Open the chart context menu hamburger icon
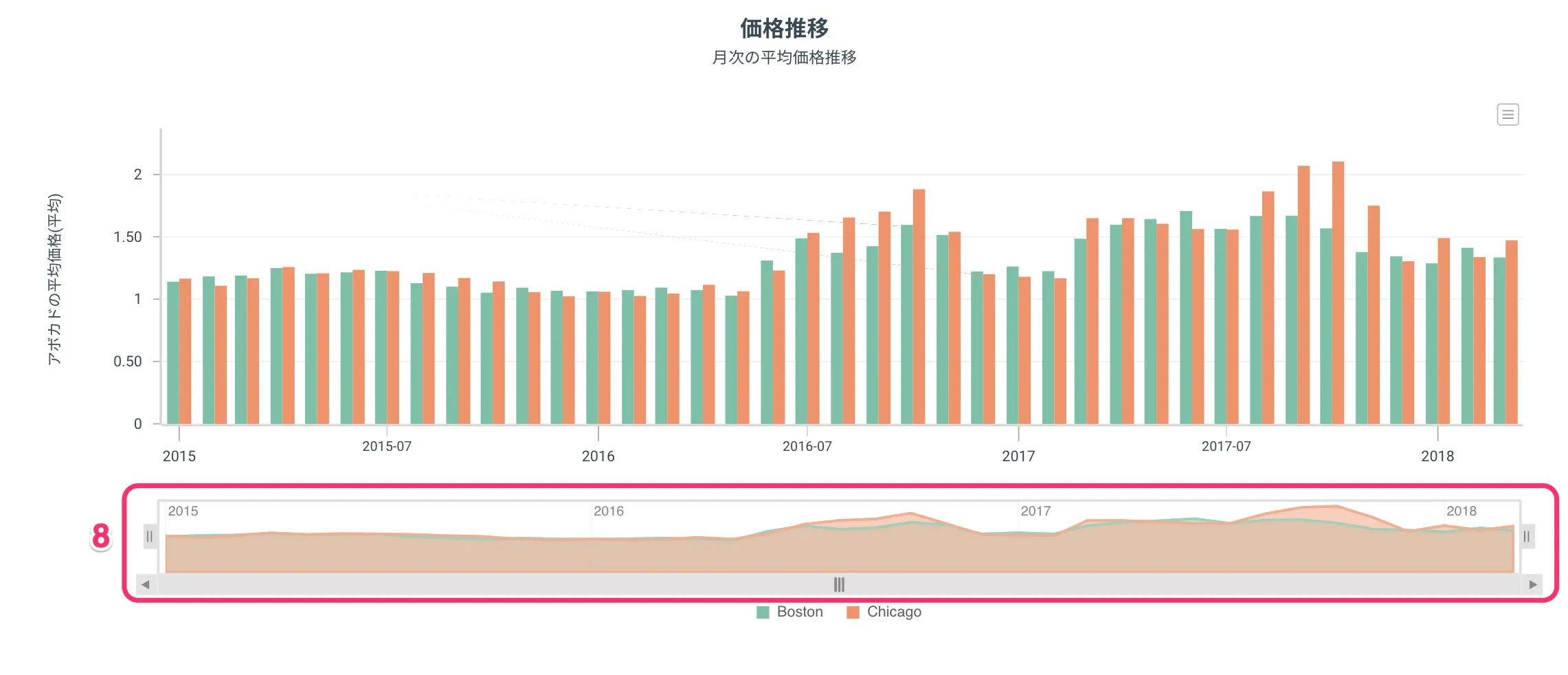The height and width of the screenshot is (675, 1568). point(1508,114)
